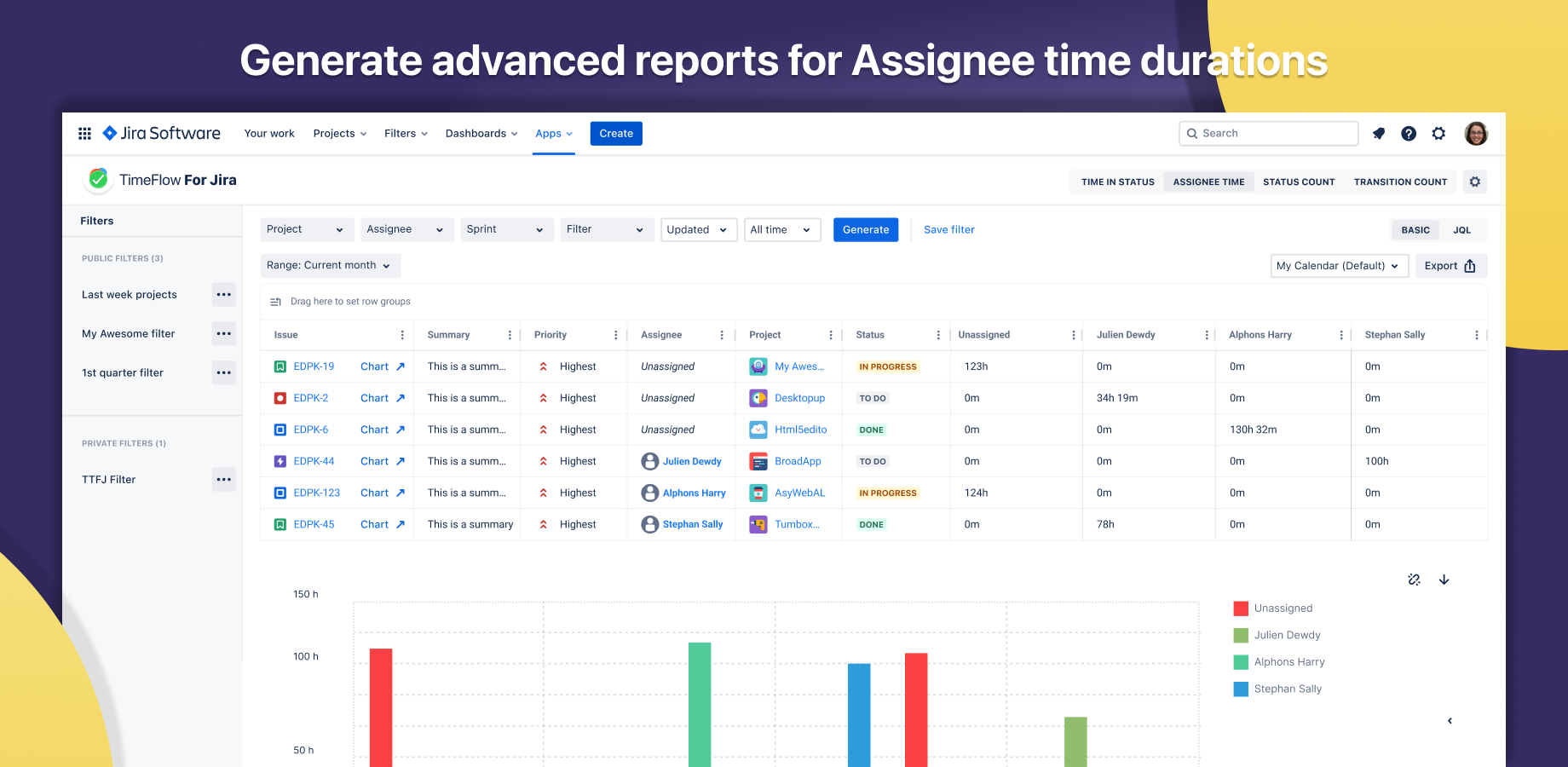The width and height of the screenshot is (1568, 767).
Task: Open Your work menu item
Action: 269,134
